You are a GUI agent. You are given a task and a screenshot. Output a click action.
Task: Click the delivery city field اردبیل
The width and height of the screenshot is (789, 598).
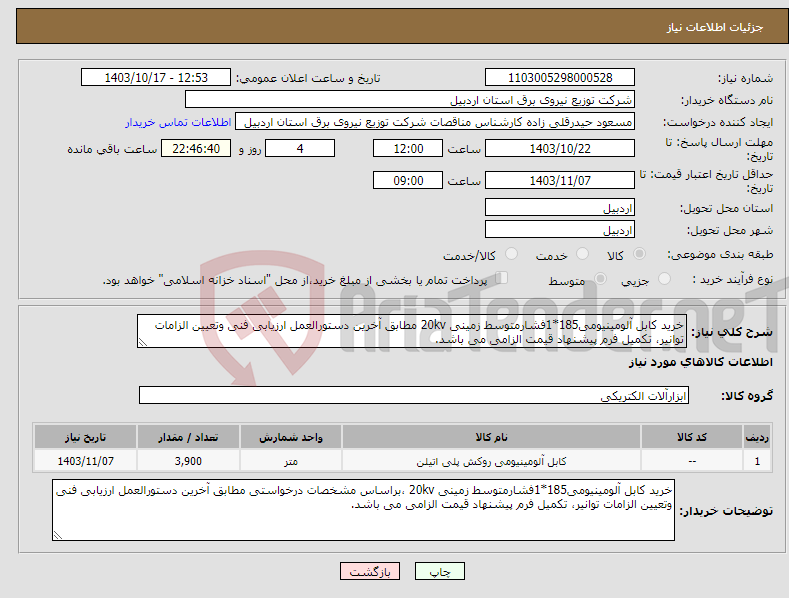click(x=560, y=230)
